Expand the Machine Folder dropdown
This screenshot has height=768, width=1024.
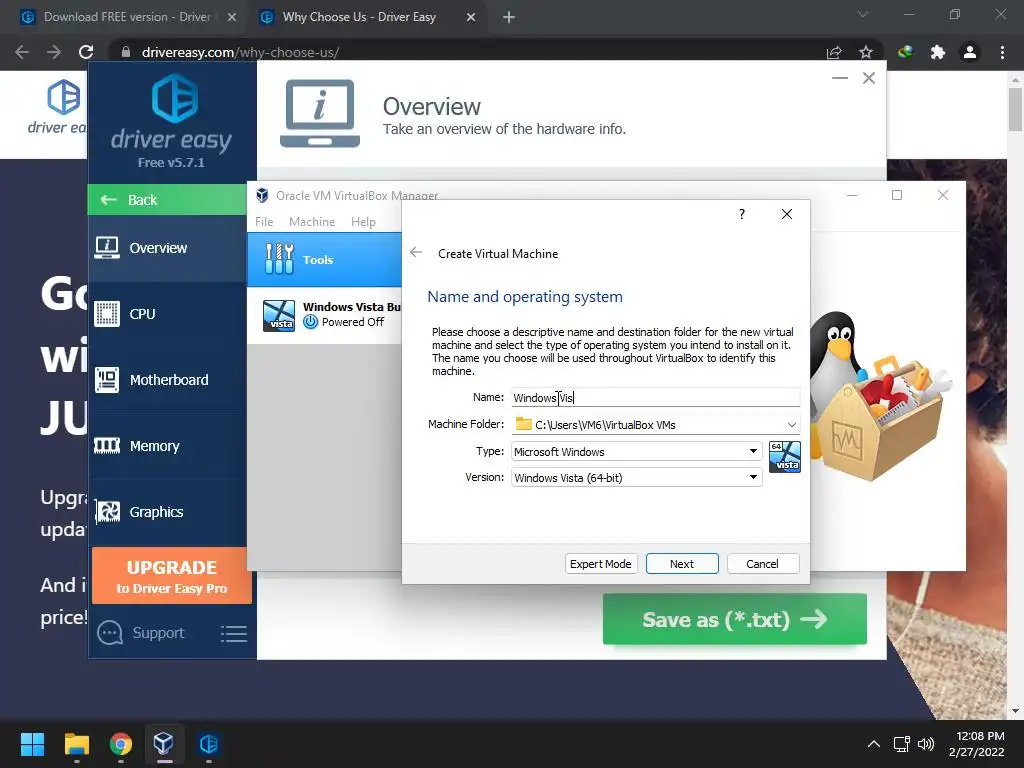(x=792, y=424)
